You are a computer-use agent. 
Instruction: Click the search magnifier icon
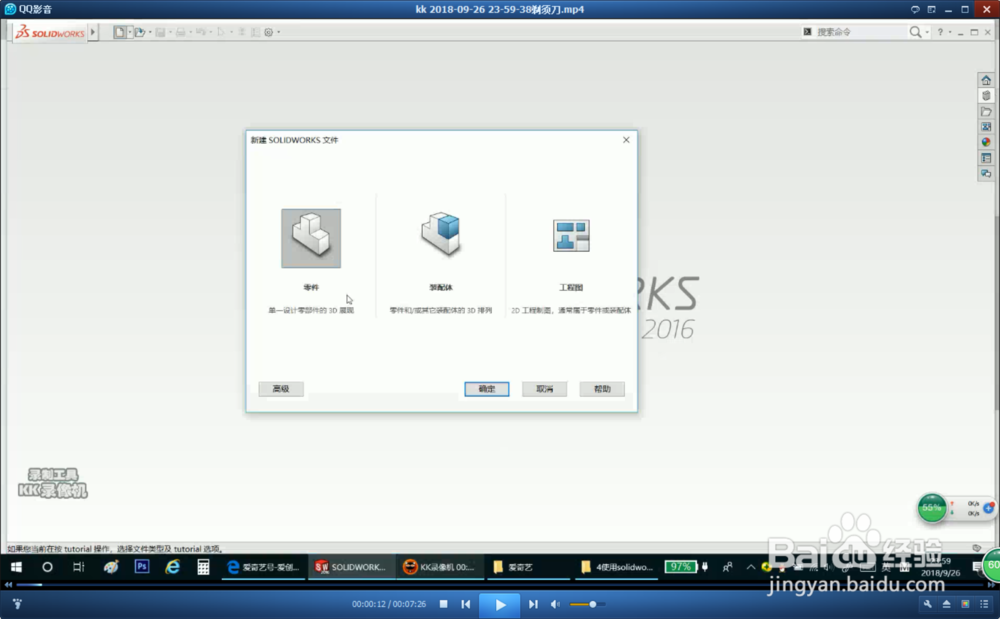point(915,32)
